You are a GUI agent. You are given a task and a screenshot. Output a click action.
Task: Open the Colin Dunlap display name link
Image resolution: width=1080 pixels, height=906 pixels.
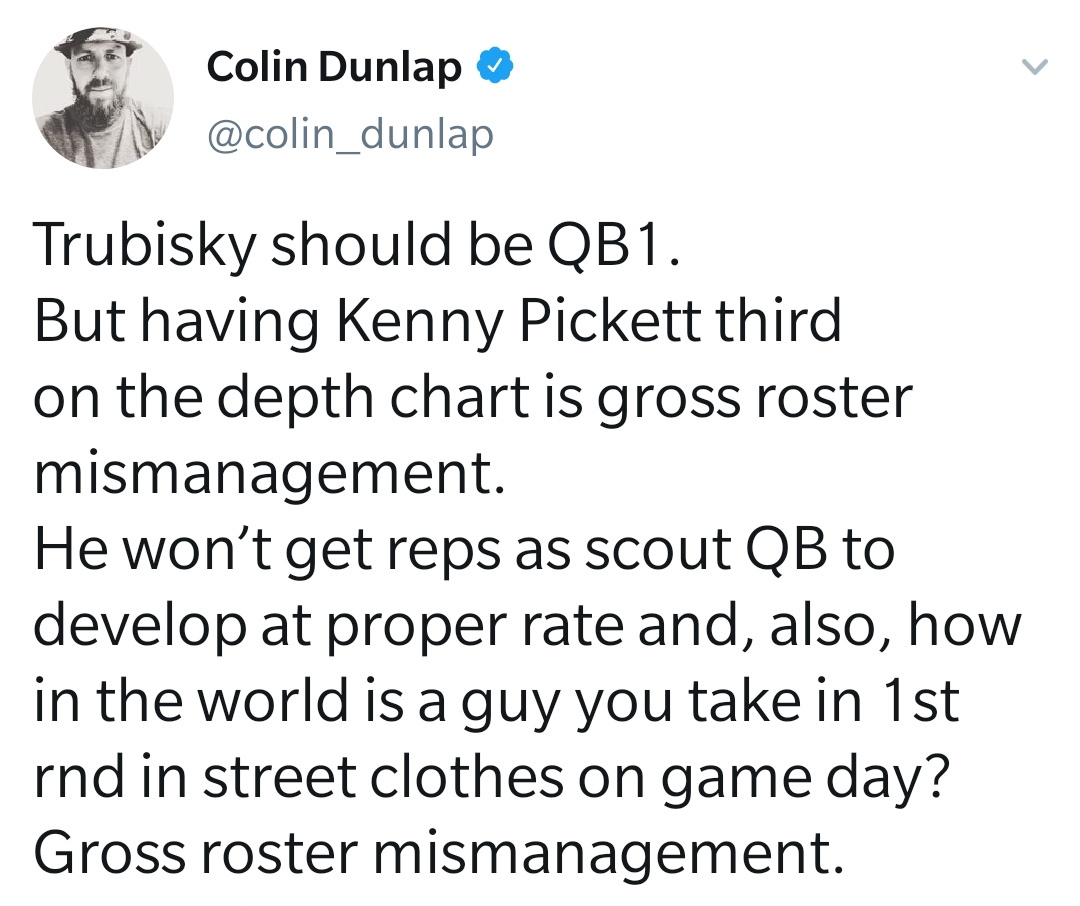pyautogui.click(x=334, y=67)
